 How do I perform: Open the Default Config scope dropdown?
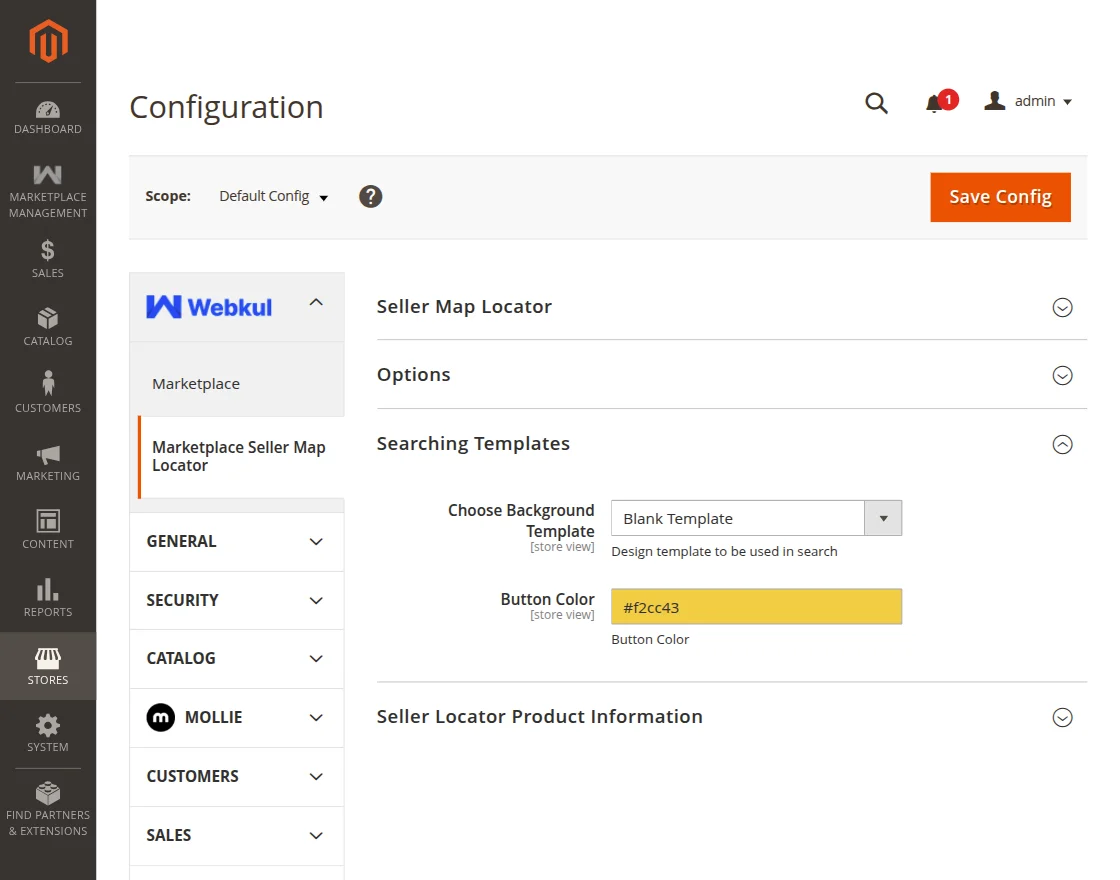[274, 197]
